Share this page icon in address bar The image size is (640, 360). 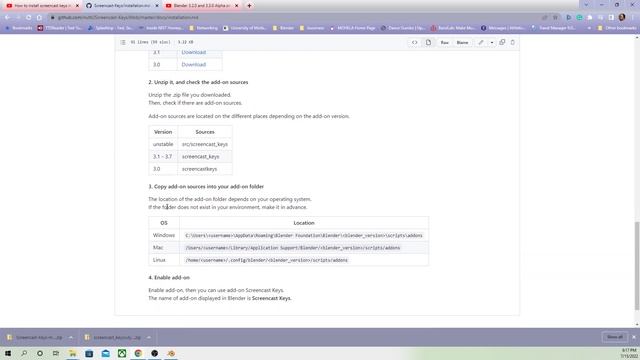(544, 18)
